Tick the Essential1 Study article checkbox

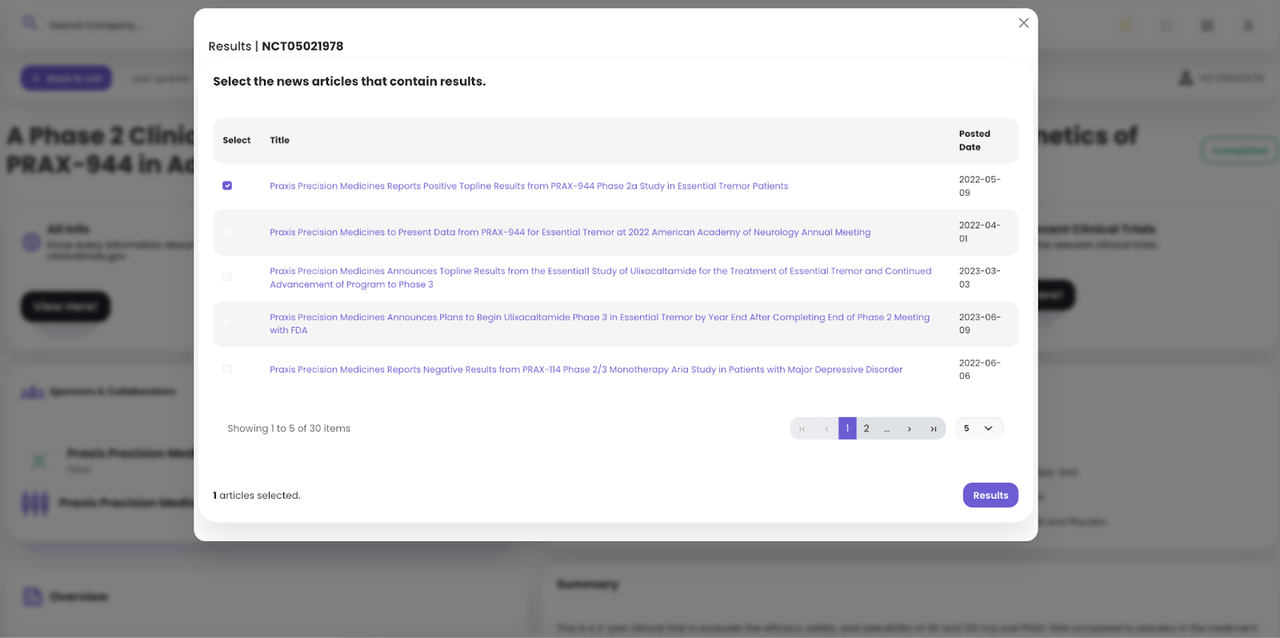coord(227,277)
